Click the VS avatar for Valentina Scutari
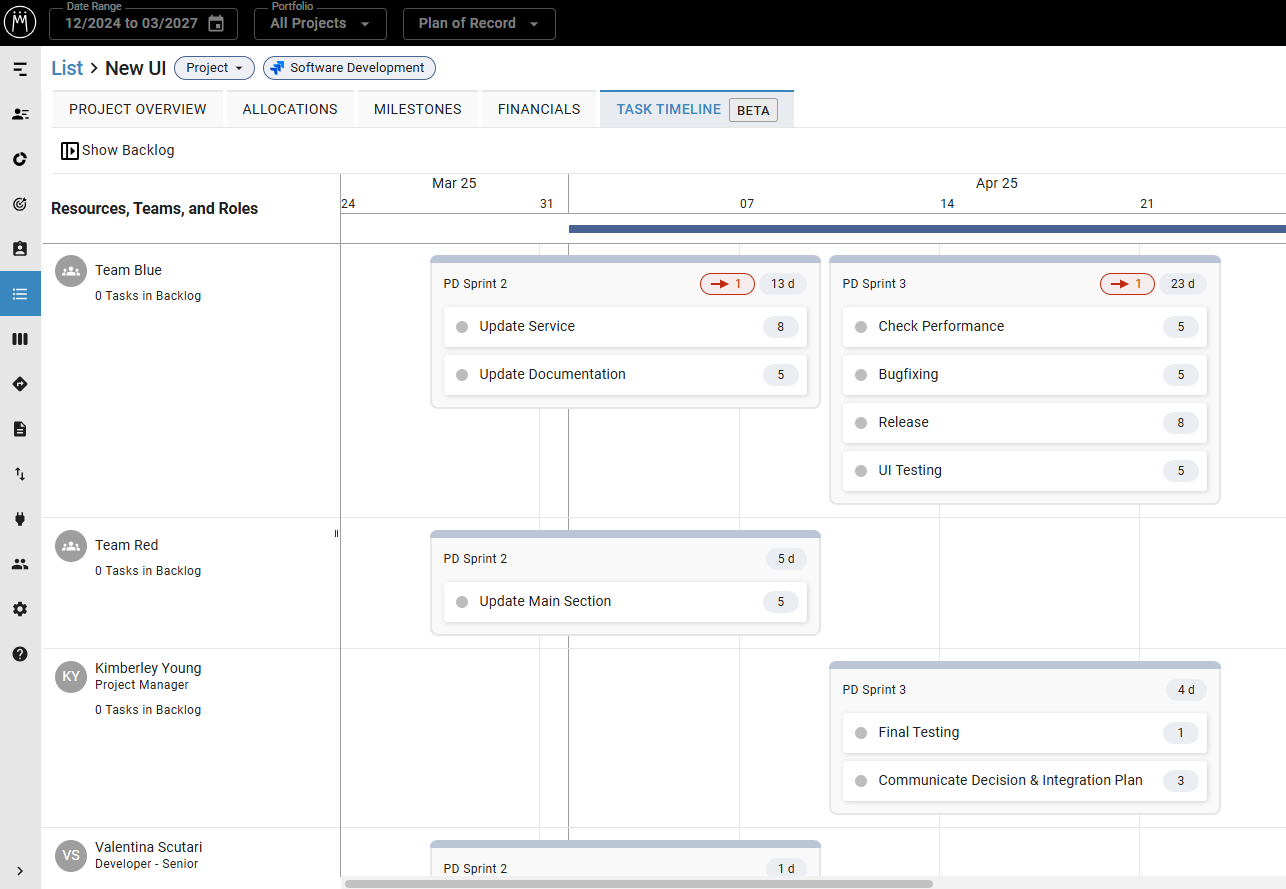This screenshot has width=1286, height=889. click(71, 855)
